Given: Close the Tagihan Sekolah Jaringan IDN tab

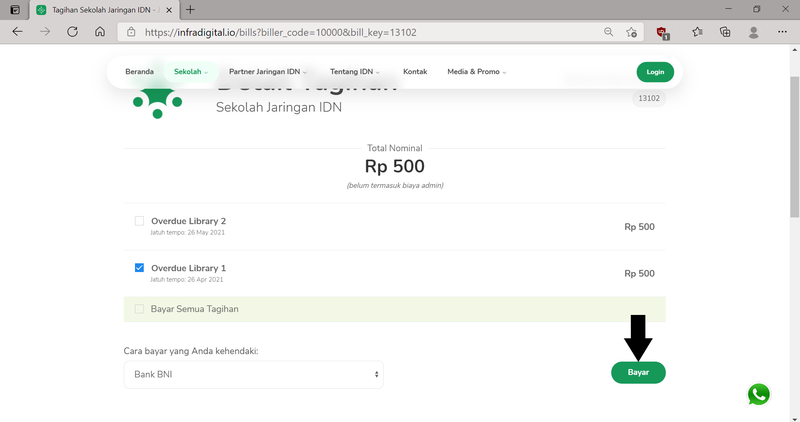Looking at the screenshot, I should (x=169, y=10).
